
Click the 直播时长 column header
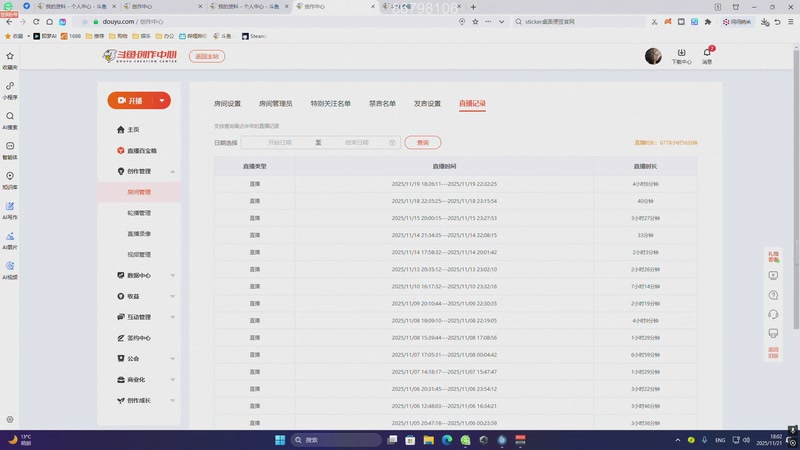tap(645, 166)
